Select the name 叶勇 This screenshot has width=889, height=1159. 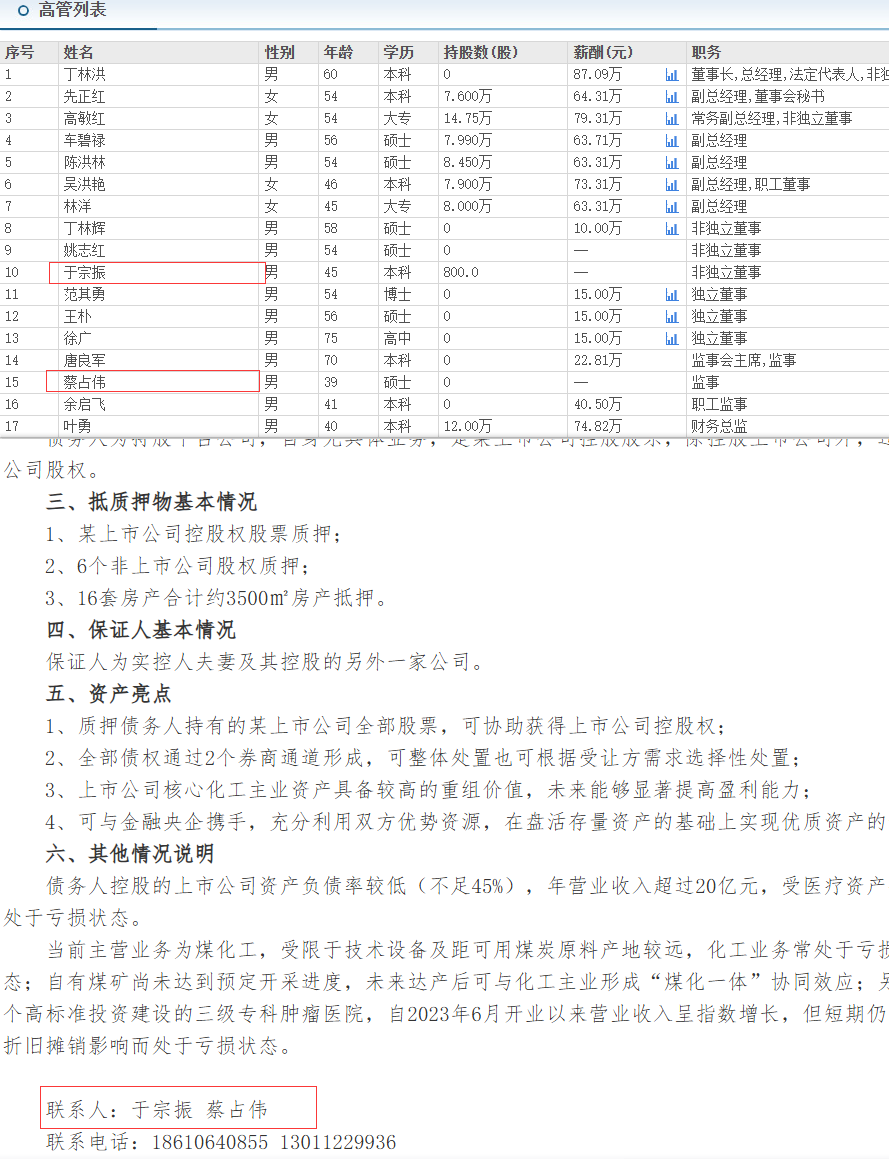pos(78,426)
